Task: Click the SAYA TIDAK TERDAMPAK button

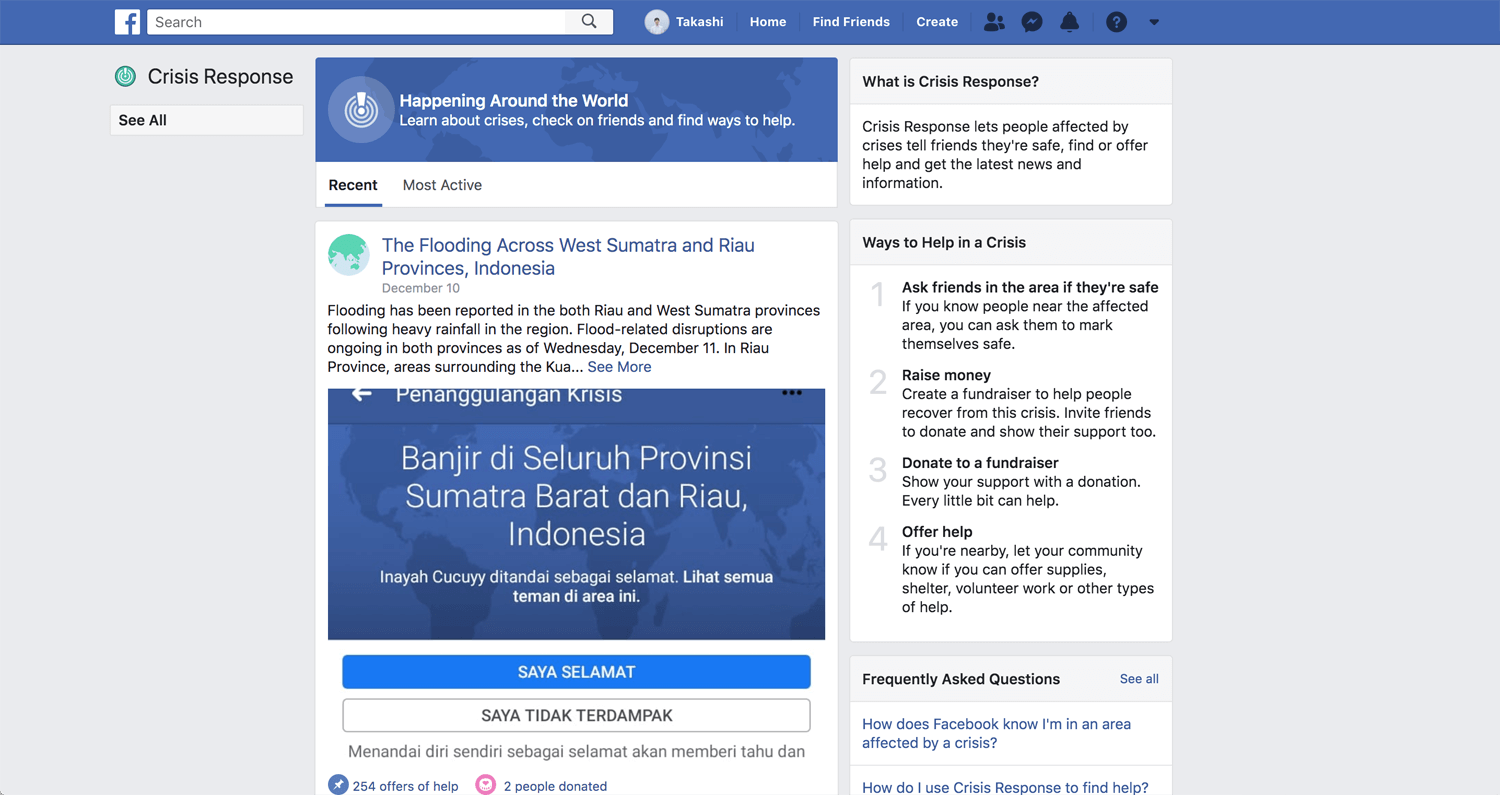Action: coord(576,716)
